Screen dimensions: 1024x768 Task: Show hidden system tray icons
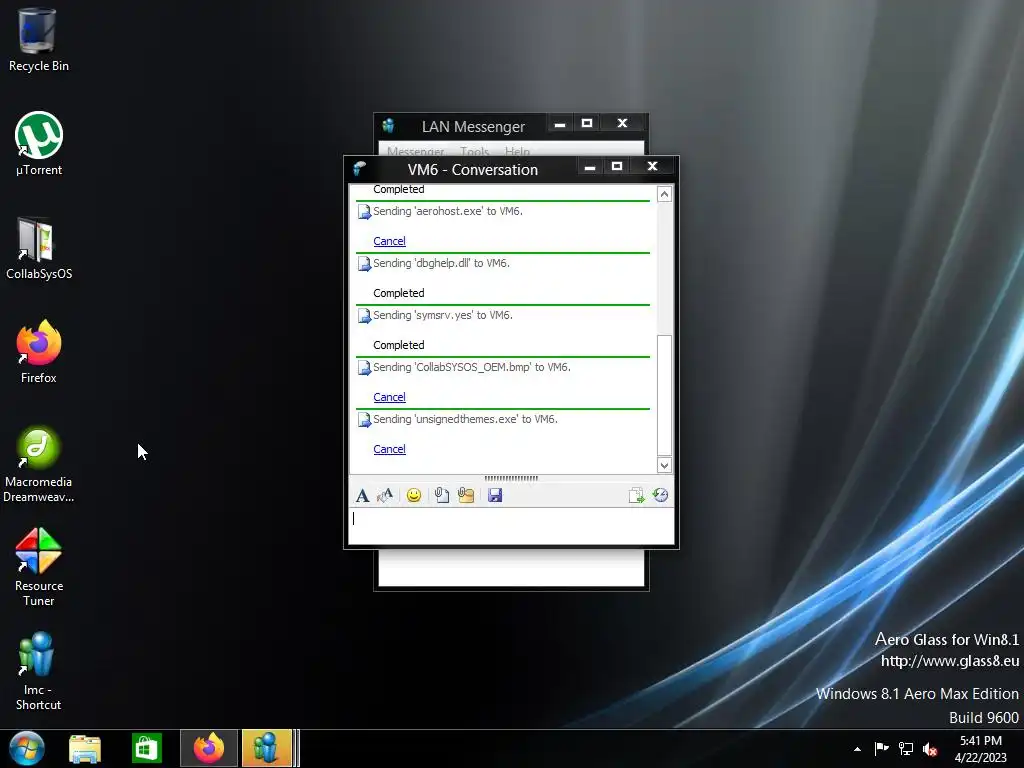tap(857, 749)
